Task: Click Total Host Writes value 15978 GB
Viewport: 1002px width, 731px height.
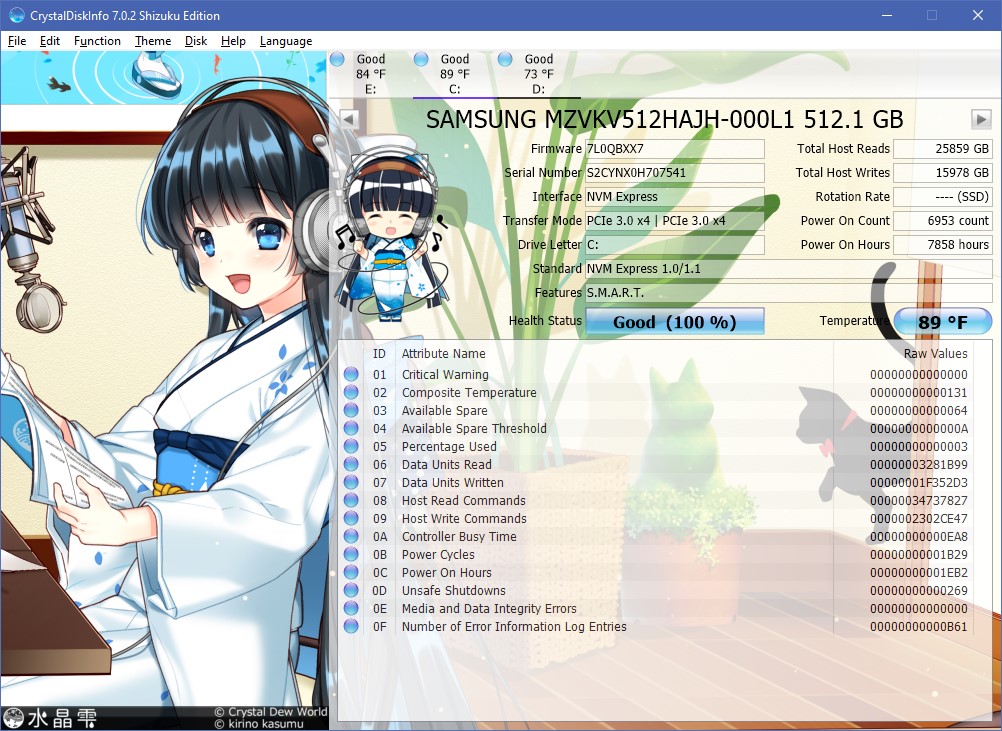Action: coord(943,173)
